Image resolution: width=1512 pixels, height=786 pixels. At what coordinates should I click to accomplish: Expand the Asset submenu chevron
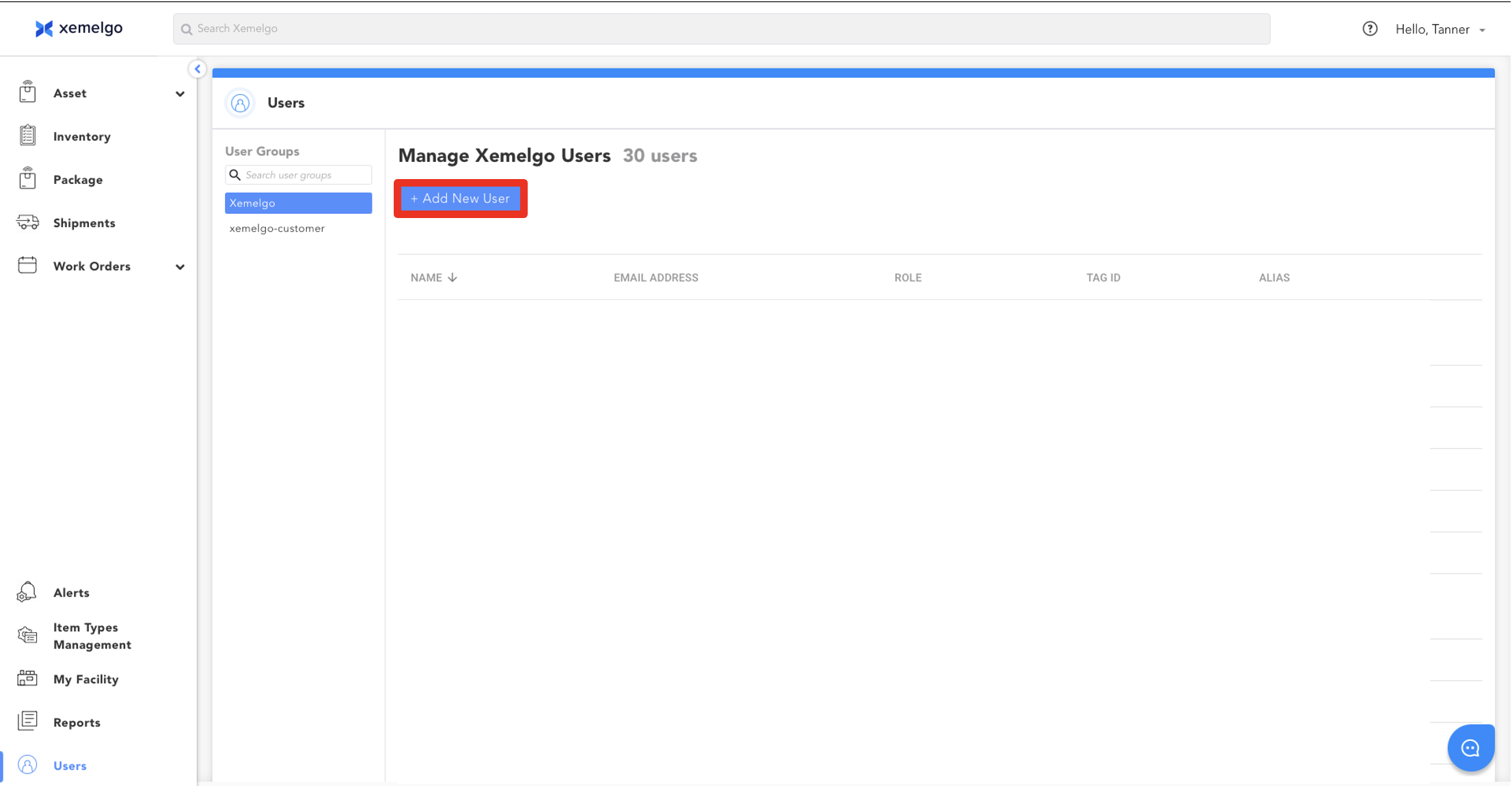point(180,94)
